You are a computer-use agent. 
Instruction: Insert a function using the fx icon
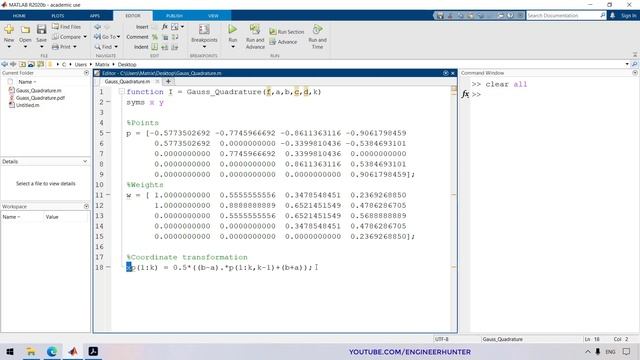pos(164,27)
